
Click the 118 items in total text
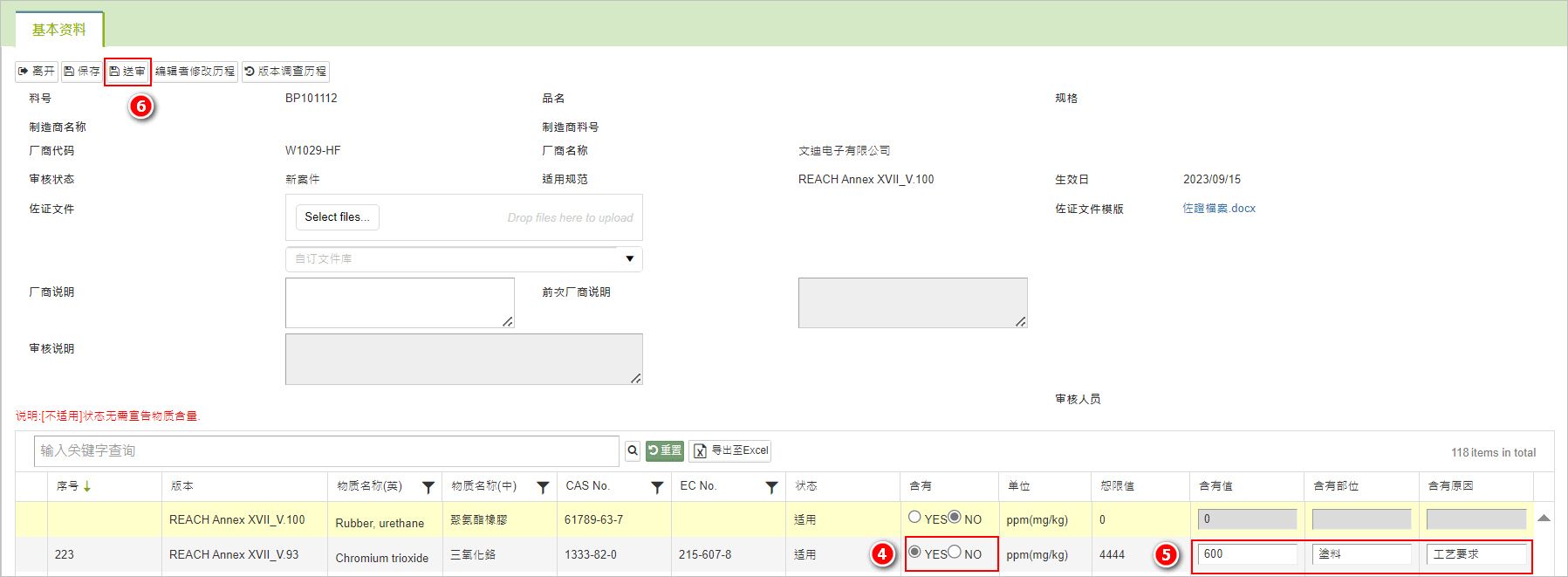(x=1493, y=453)
